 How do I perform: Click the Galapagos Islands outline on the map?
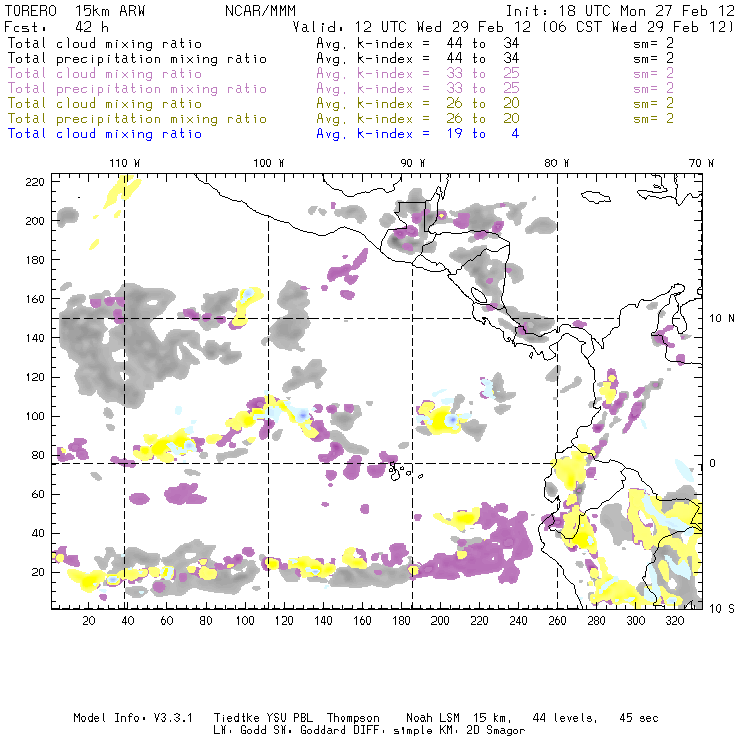tap(401, 468)
